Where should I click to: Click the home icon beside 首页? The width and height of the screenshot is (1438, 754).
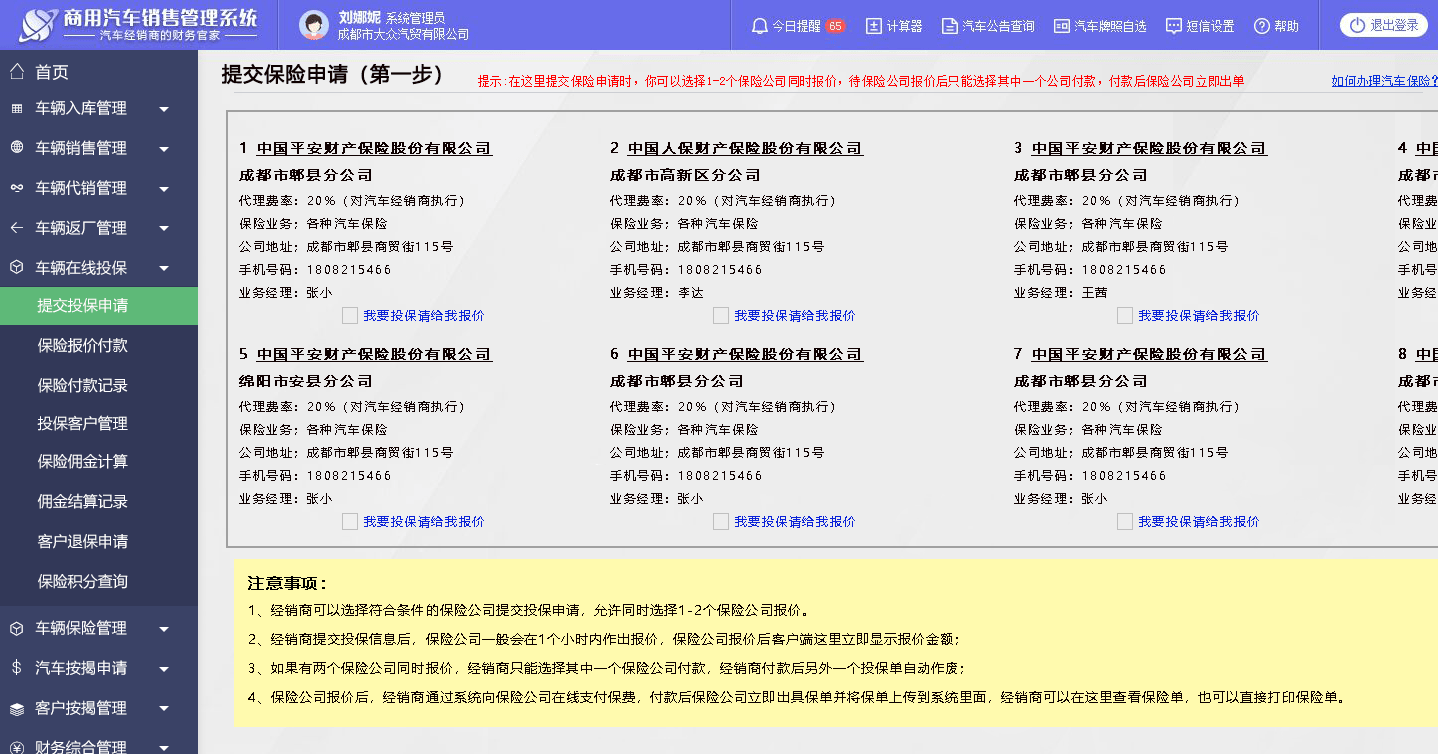pos(17,72)
